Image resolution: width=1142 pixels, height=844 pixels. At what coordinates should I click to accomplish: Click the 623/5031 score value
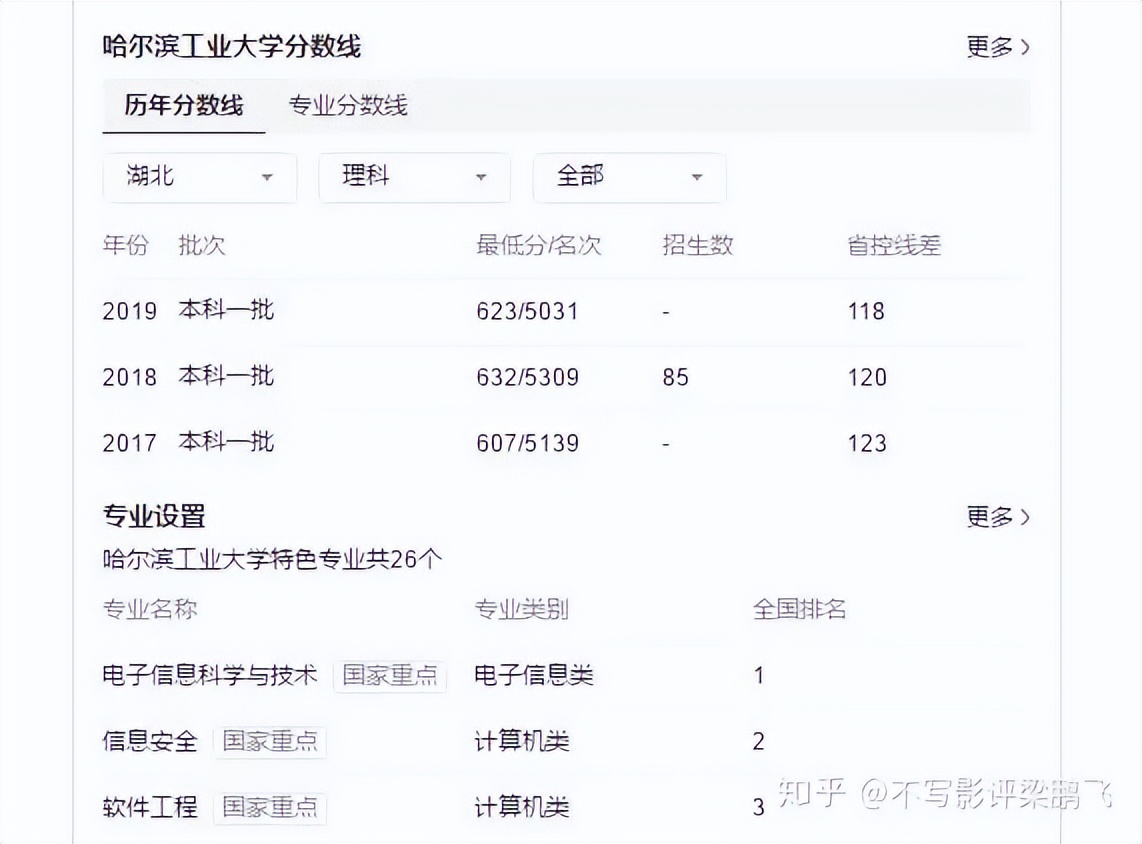[527, 312]
